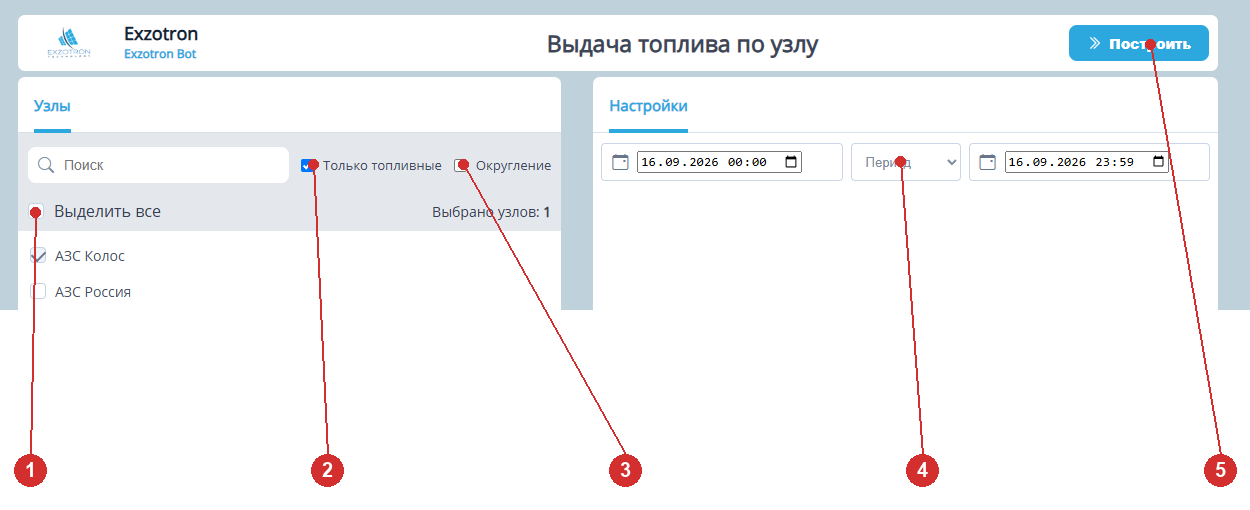Click the end datetime 16.09.2026 23:59 field

coord(1089,162)
